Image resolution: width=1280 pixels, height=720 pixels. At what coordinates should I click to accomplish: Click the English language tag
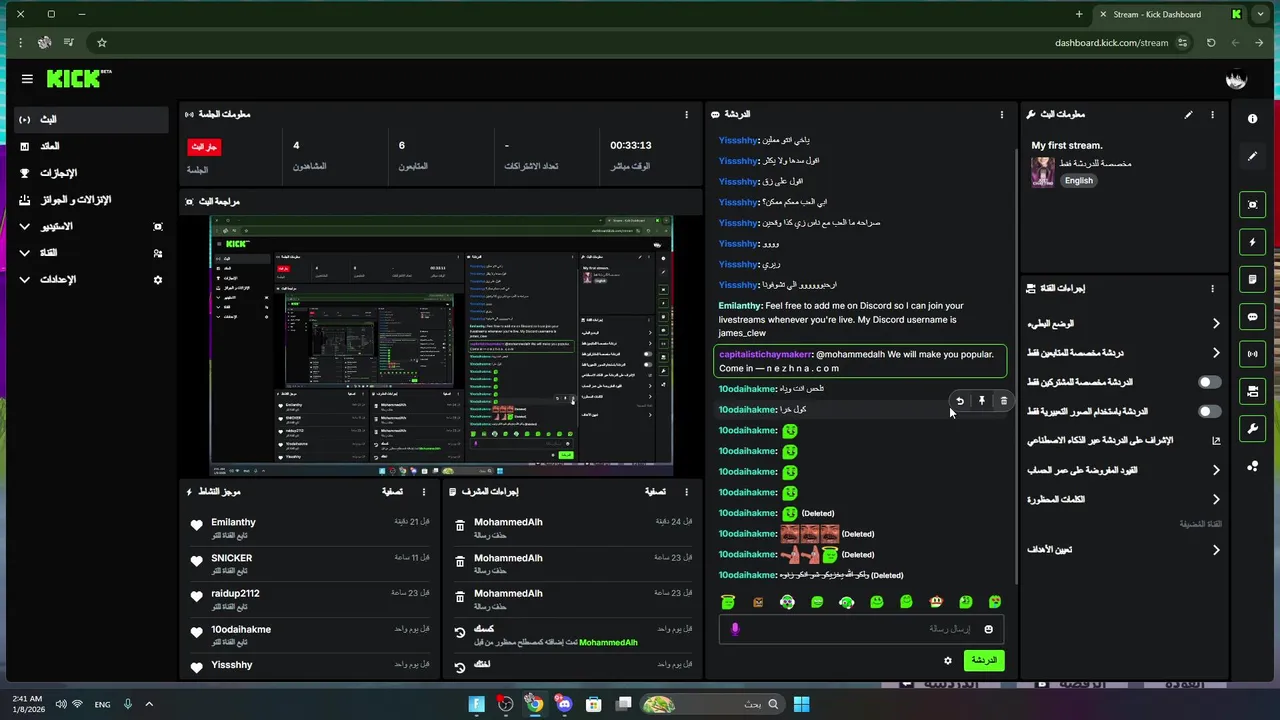click(1078, 181)
